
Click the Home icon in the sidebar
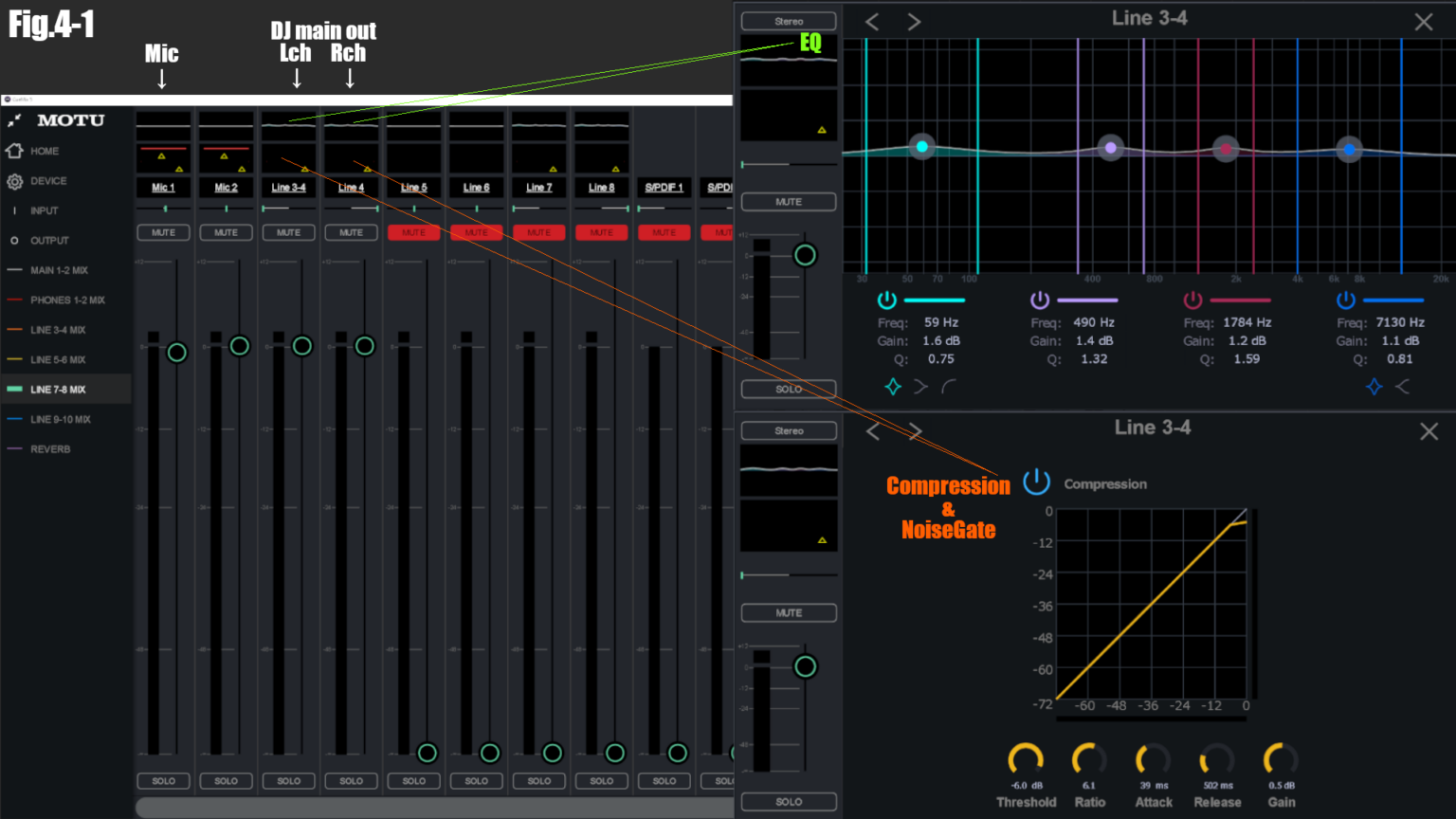14,151
